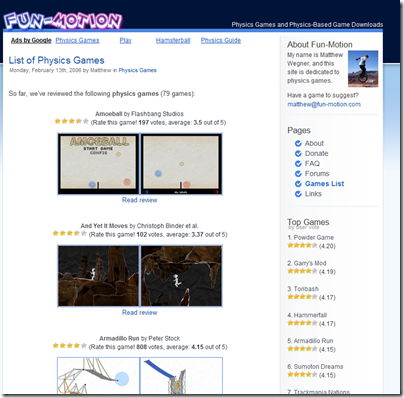The image size is (404, 398).
Task: Email matthew@fun-motion.com
Action: [324, 104]
